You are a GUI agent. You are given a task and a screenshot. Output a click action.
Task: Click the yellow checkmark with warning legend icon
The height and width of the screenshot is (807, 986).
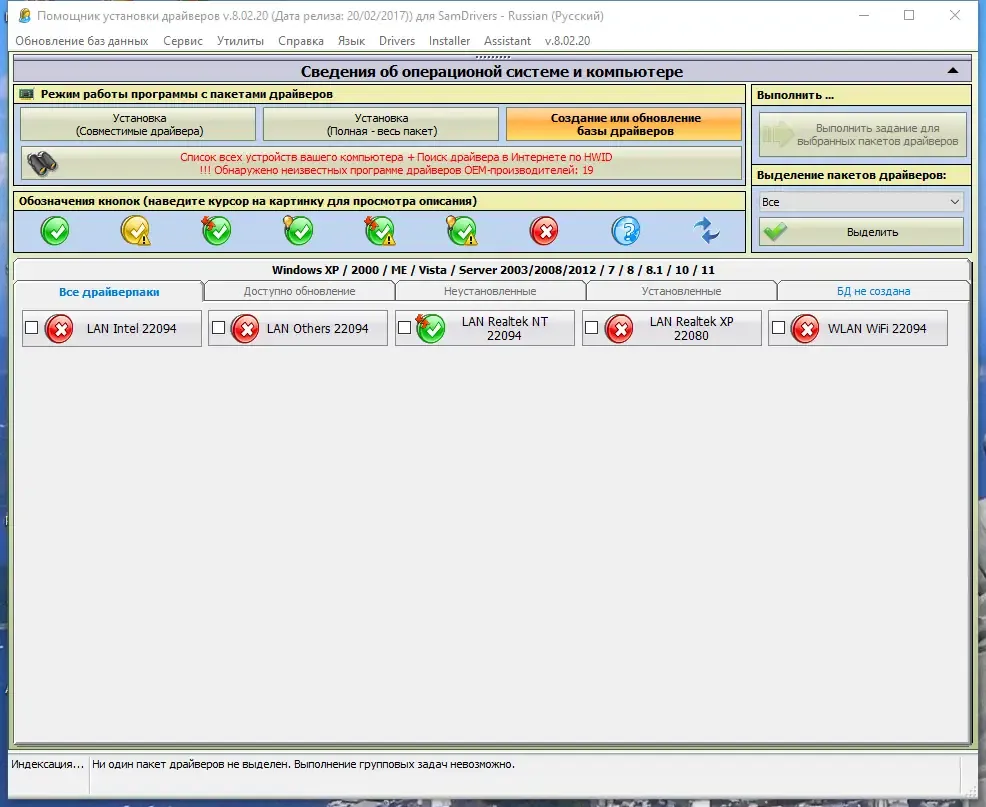pos(136,231)
